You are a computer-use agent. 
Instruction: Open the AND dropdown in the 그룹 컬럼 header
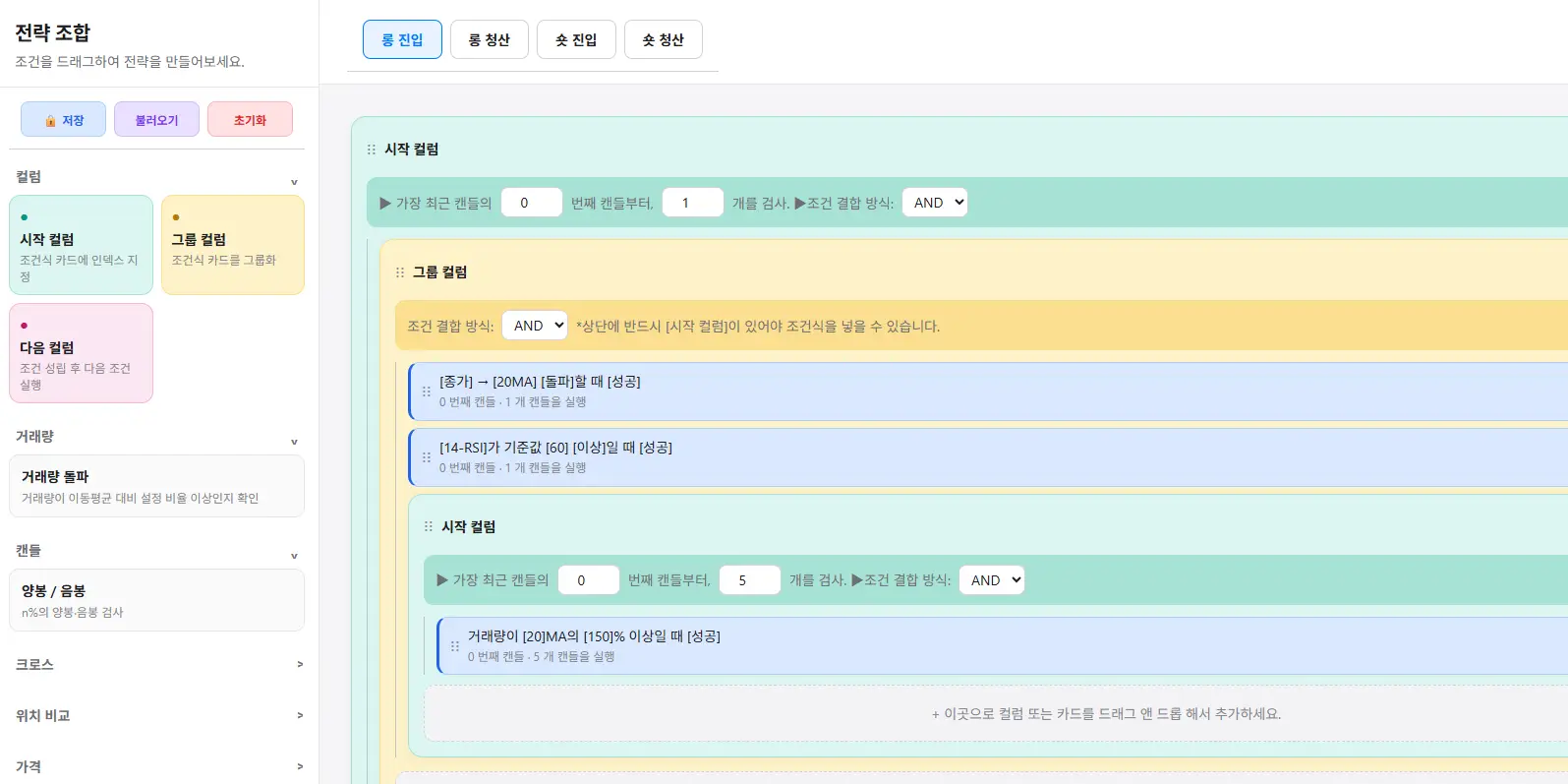tap(535, 326)
